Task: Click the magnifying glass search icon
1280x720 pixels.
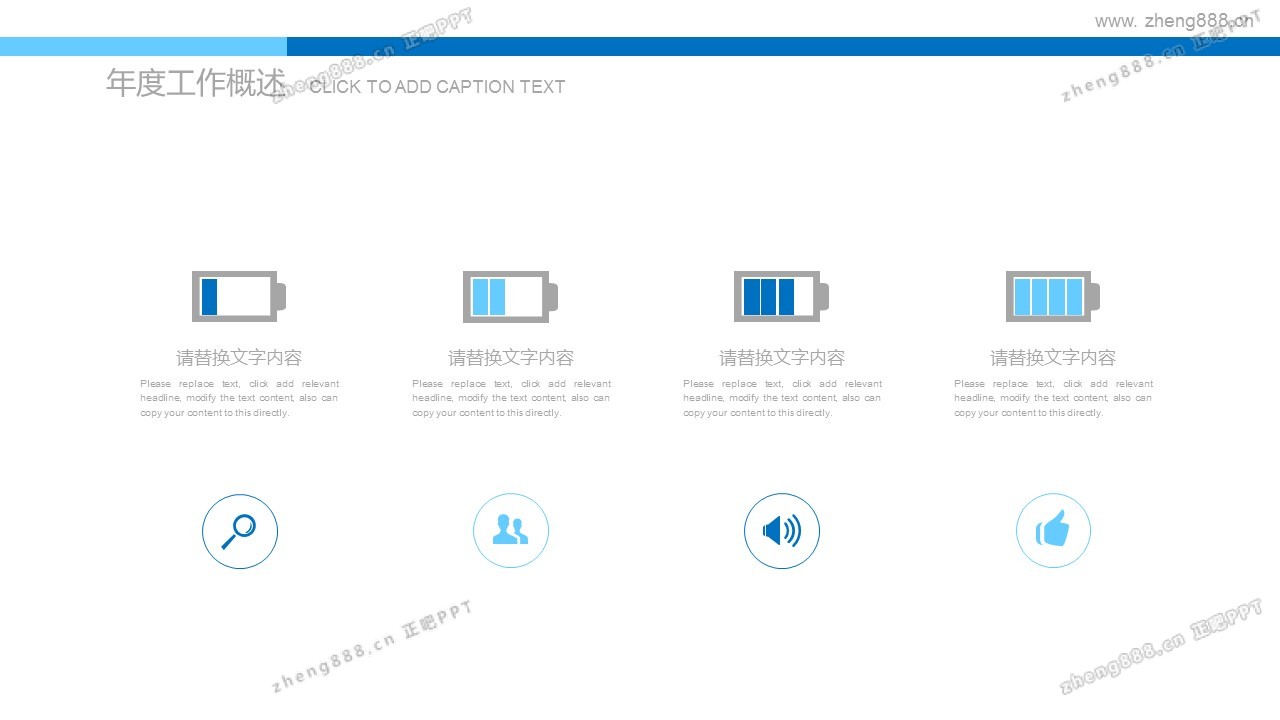Action: click(x=239, y=531)
